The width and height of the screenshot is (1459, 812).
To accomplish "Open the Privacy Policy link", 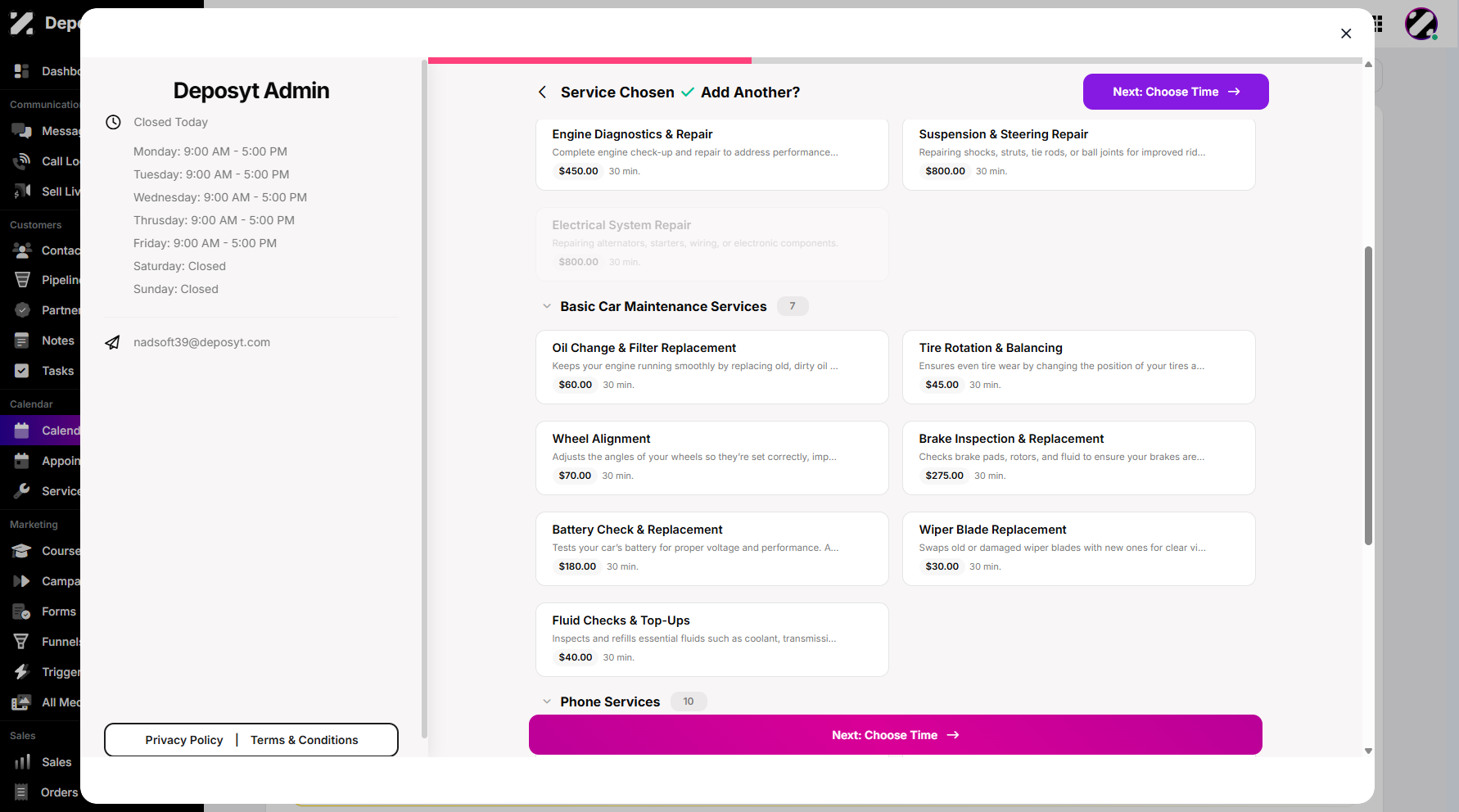I will click(184, 740).
